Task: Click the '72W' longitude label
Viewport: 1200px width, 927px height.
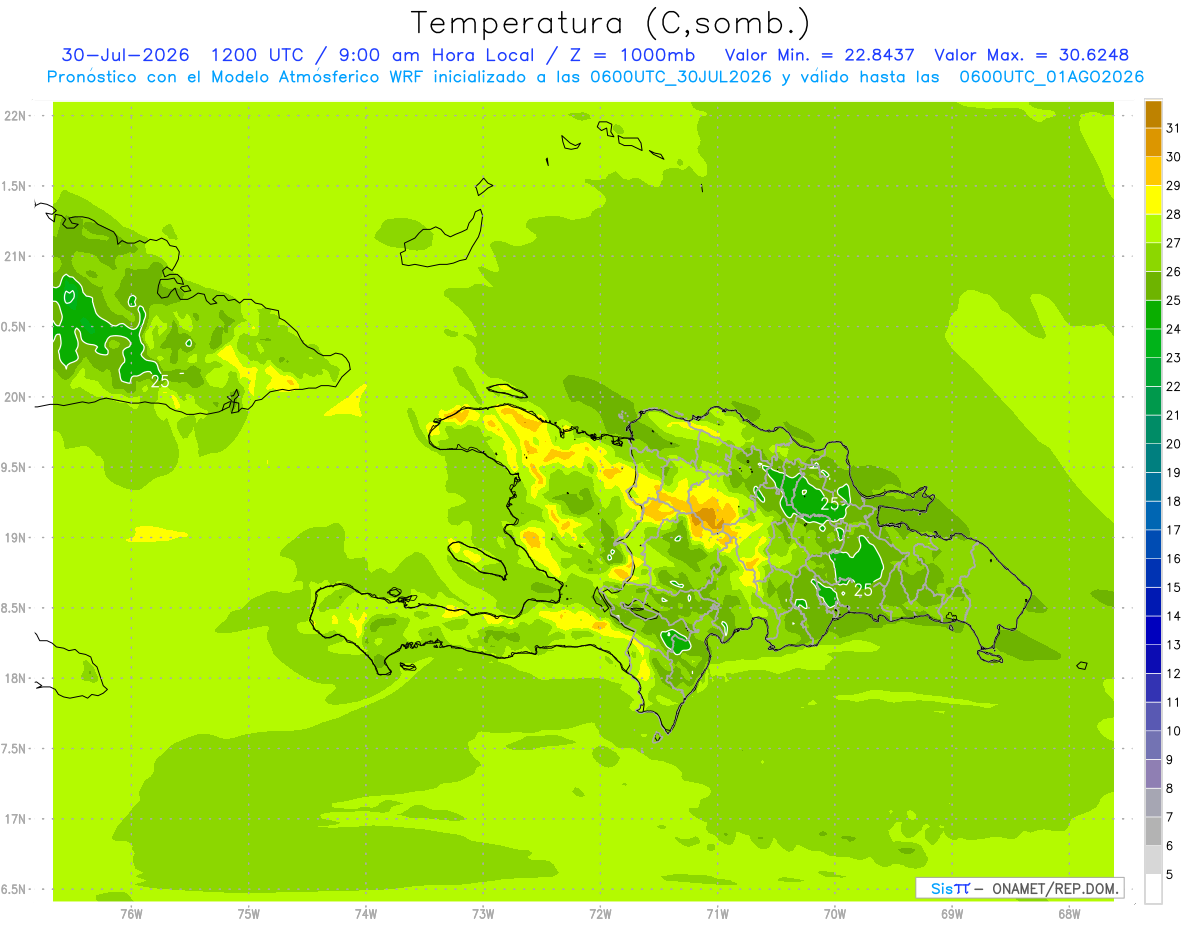Action: pyautogui.click(x=601, y=914)
